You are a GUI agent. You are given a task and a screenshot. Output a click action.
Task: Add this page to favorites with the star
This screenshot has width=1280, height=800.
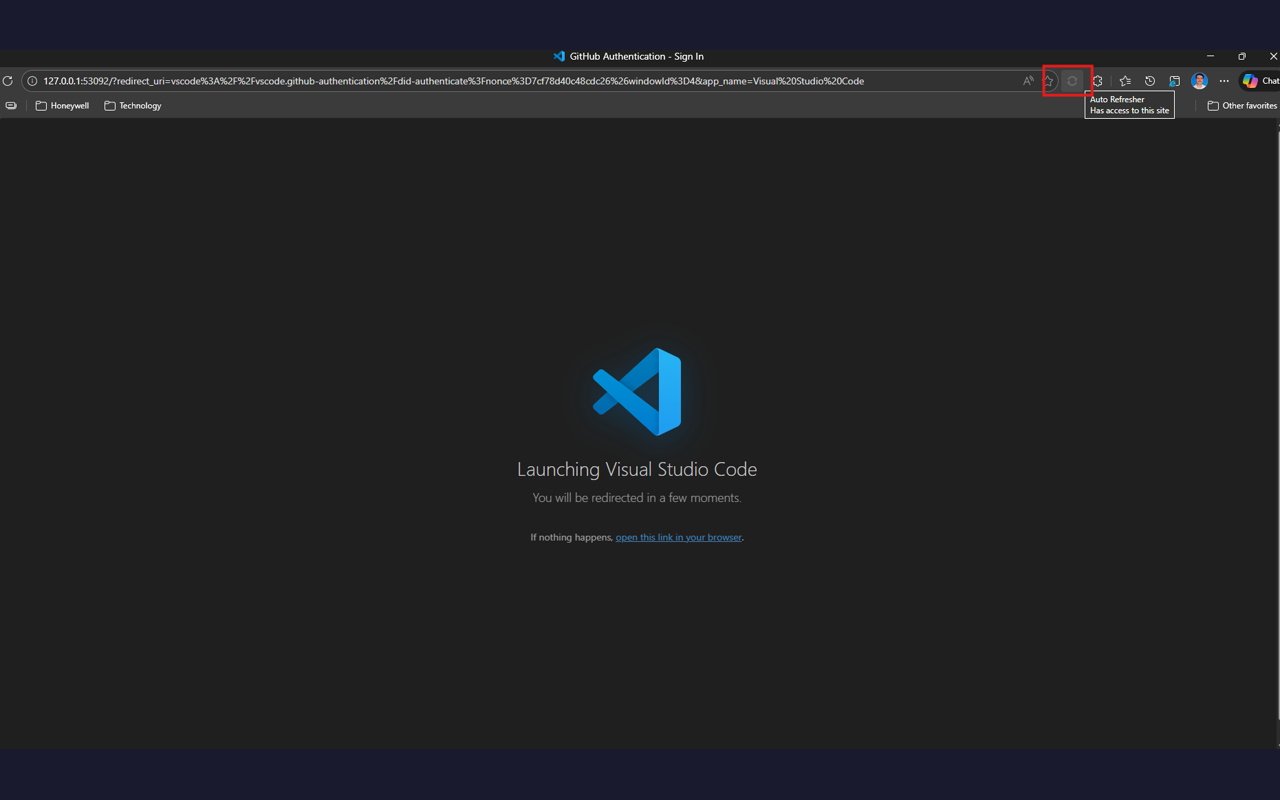pos(1049,81)
